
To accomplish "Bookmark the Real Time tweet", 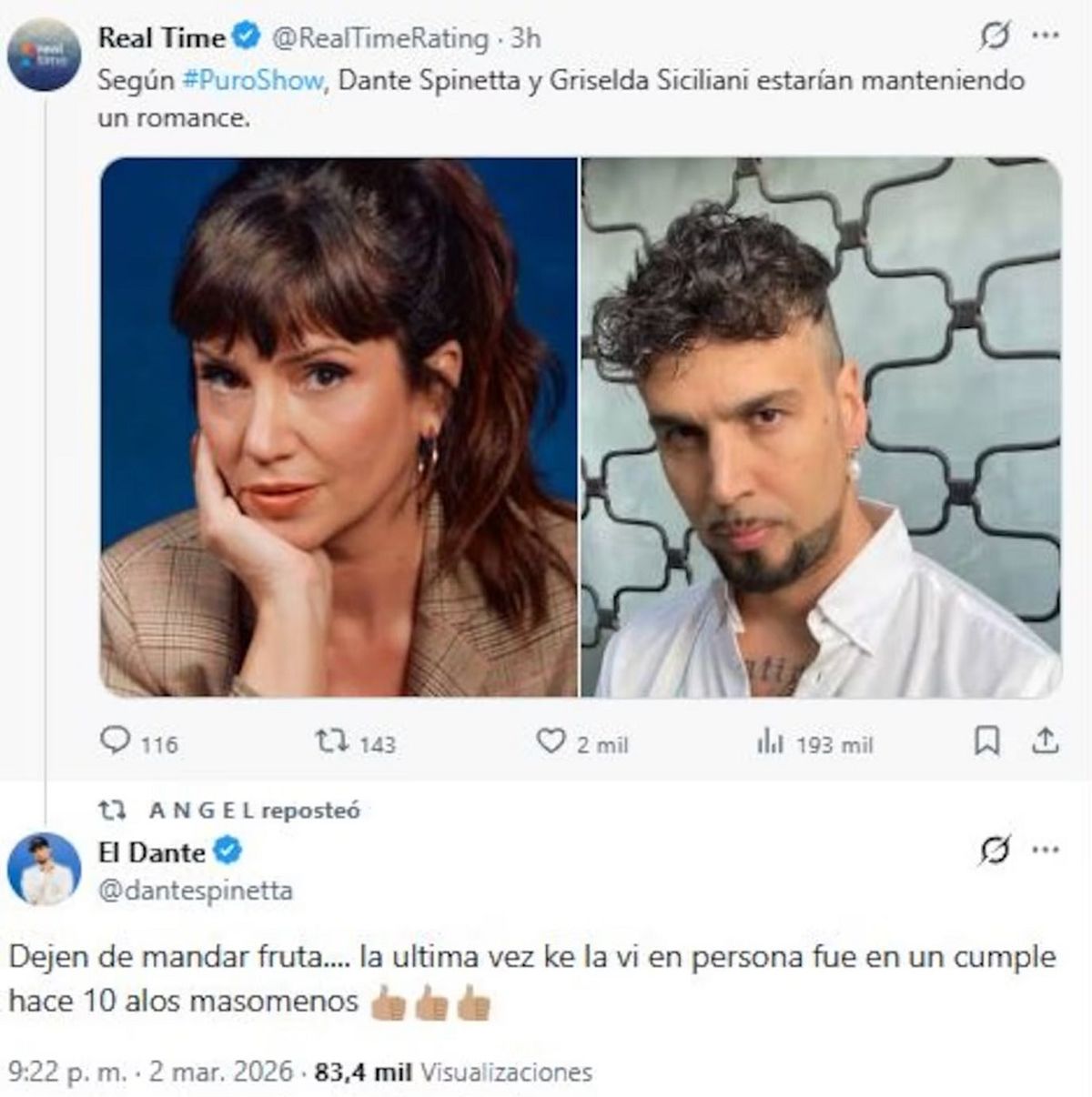I will coord(986,742).
